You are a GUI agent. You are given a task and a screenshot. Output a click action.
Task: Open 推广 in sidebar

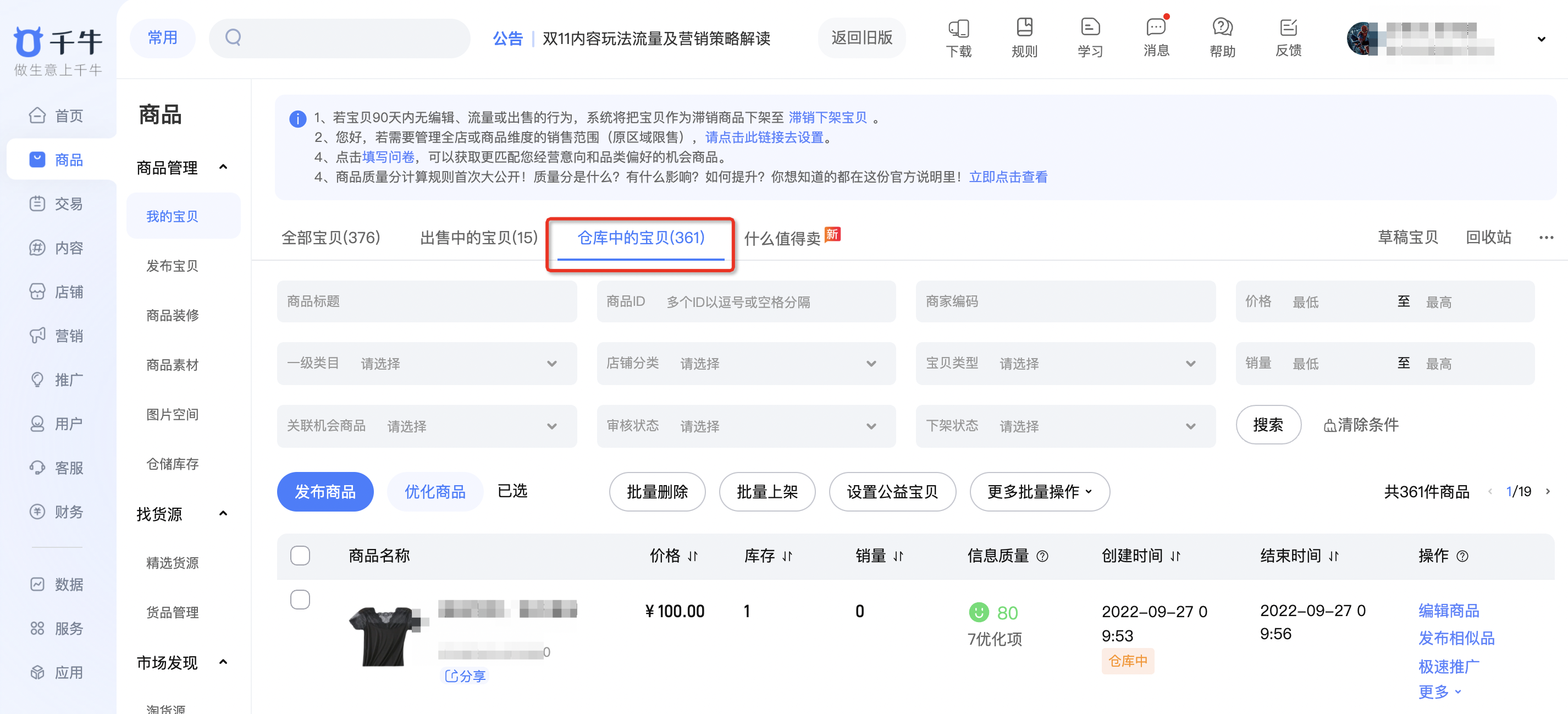tap(57, 380)
